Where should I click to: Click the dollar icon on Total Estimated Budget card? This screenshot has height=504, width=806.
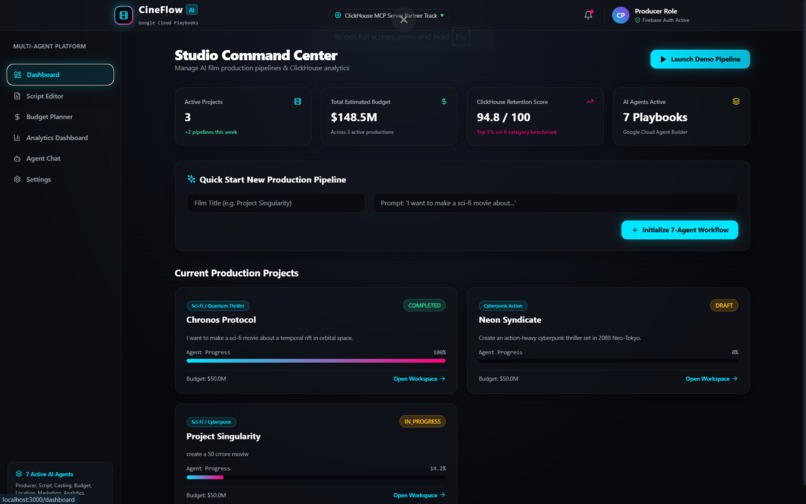click(444, 102)
